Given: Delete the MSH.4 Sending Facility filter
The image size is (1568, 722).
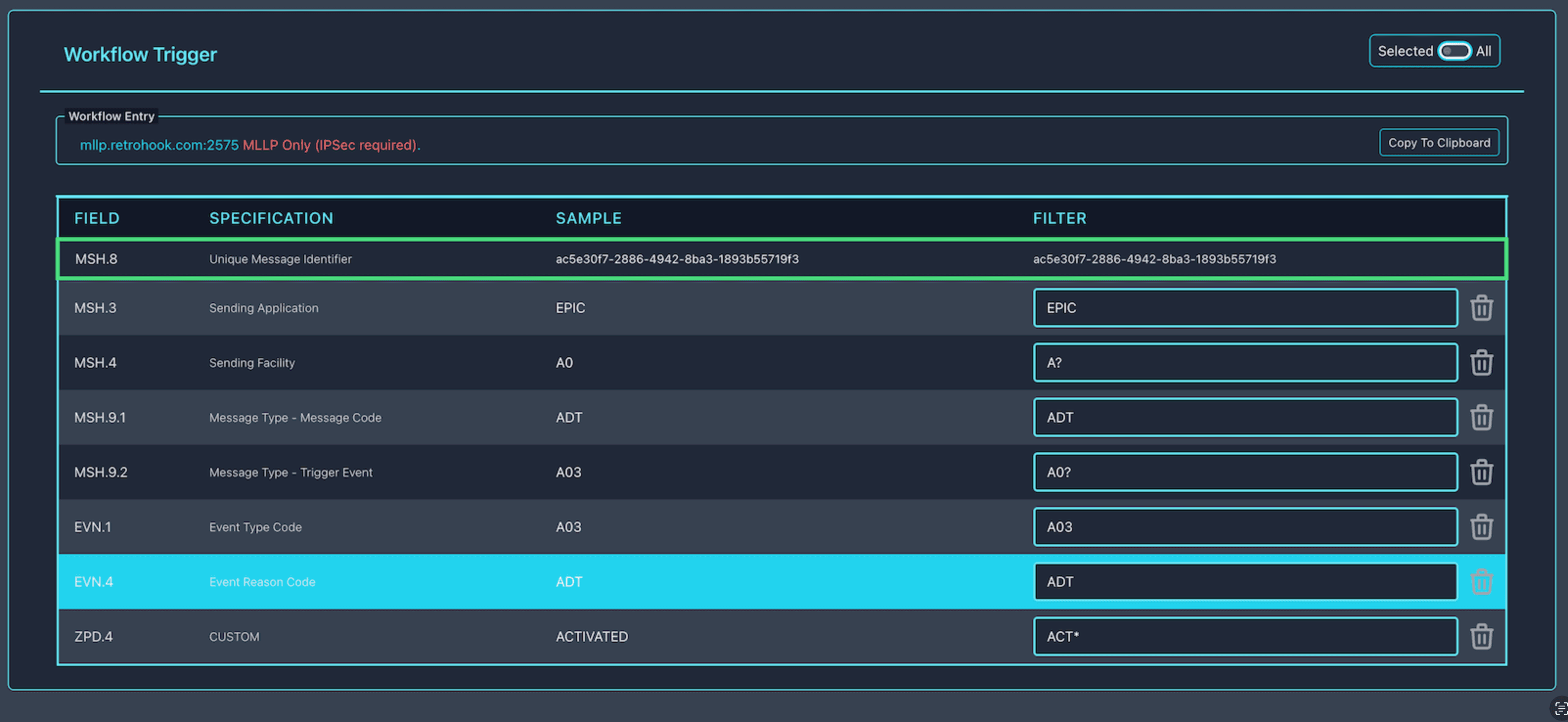Looking at the screenshot, I should (1481, 363).
